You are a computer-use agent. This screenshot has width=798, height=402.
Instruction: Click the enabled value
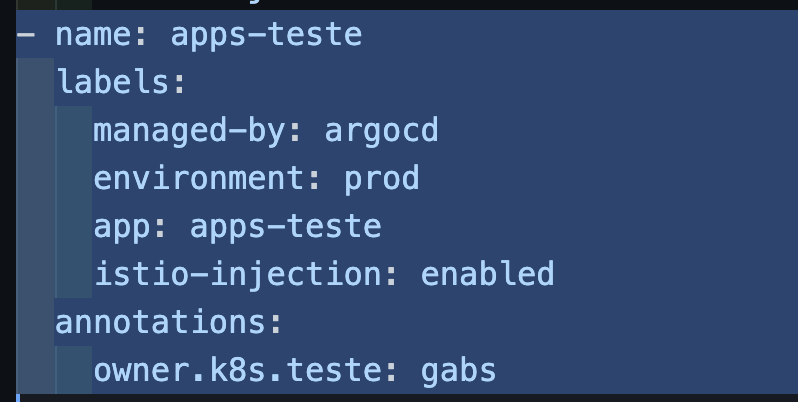487,273
